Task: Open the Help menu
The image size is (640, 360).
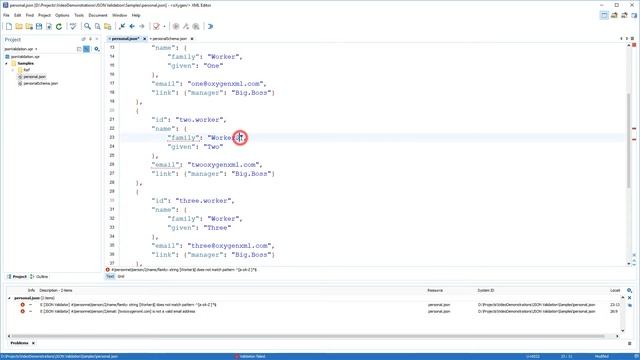Action: [136, 15]
